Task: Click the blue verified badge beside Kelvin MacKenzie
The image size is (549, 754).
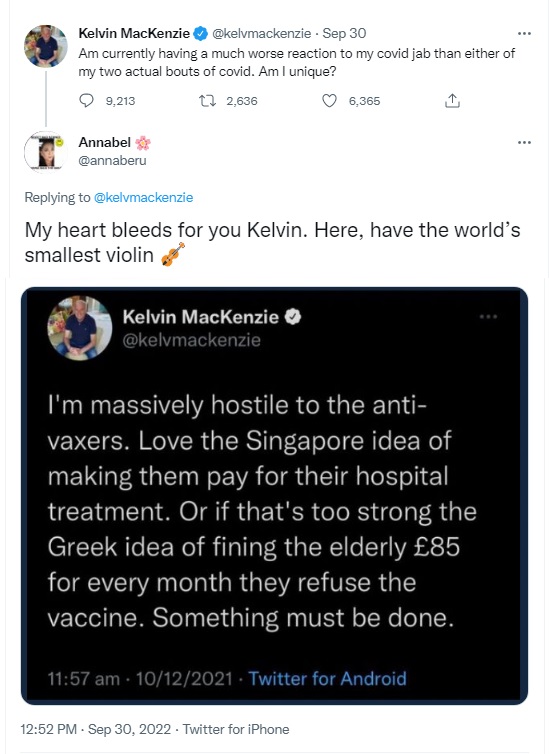Action: tap(200, 33)
